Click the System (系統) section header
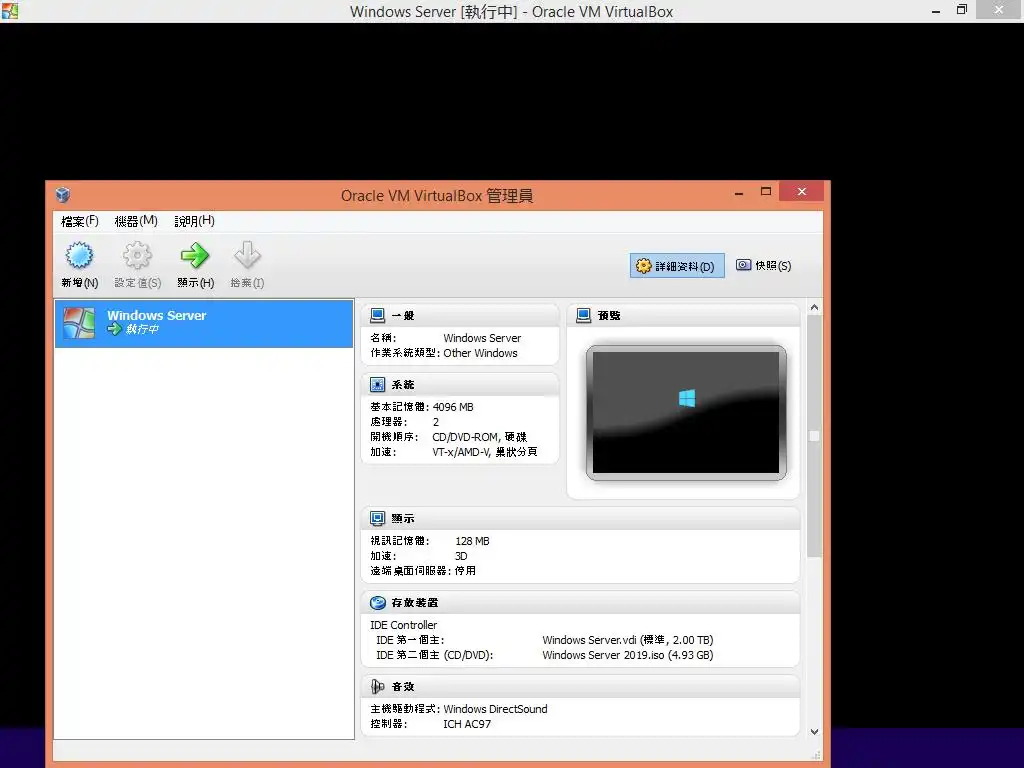This screenshot has height=768, width=1024. tap(460, 385)
